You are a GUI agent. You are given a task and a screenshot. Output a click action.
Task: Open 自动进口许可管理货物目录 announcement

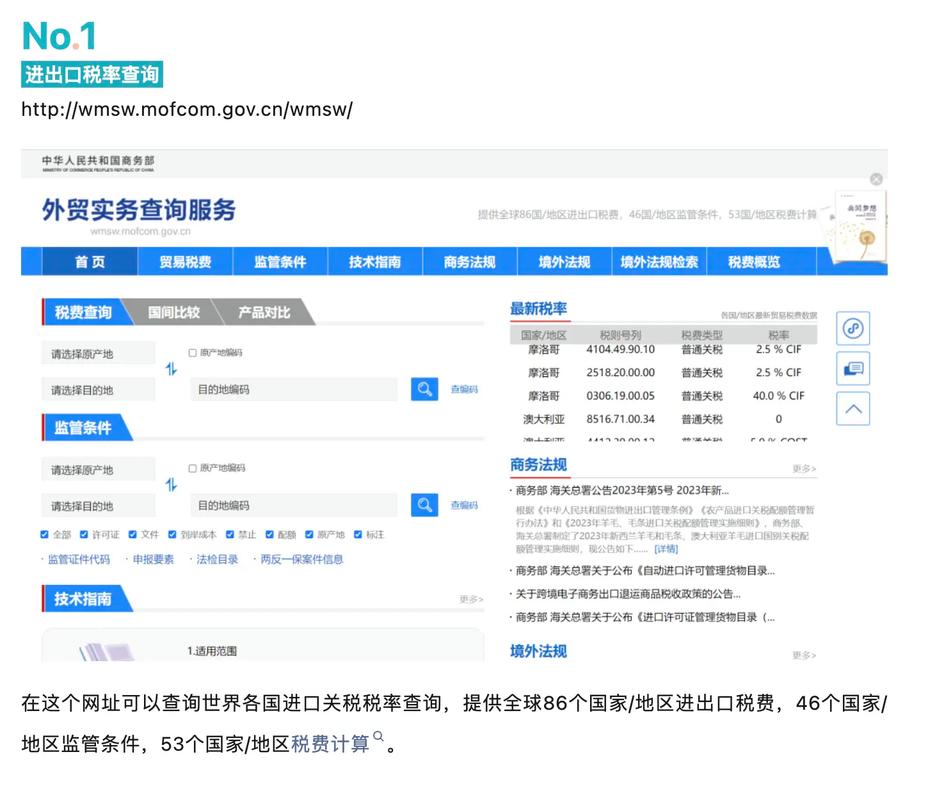pos(645,570)
